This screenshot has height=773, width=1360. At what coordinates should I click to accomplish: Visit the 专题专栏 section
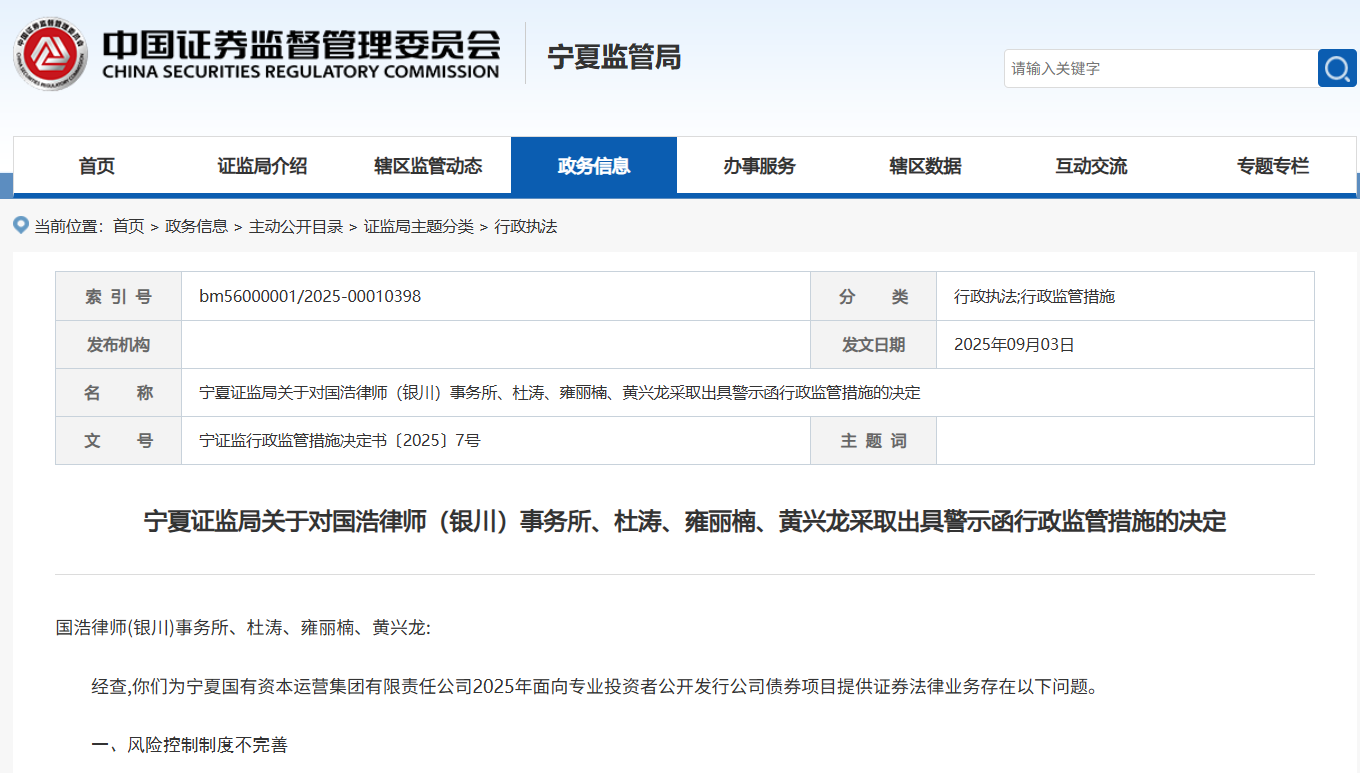click(x=1272, y=166)
